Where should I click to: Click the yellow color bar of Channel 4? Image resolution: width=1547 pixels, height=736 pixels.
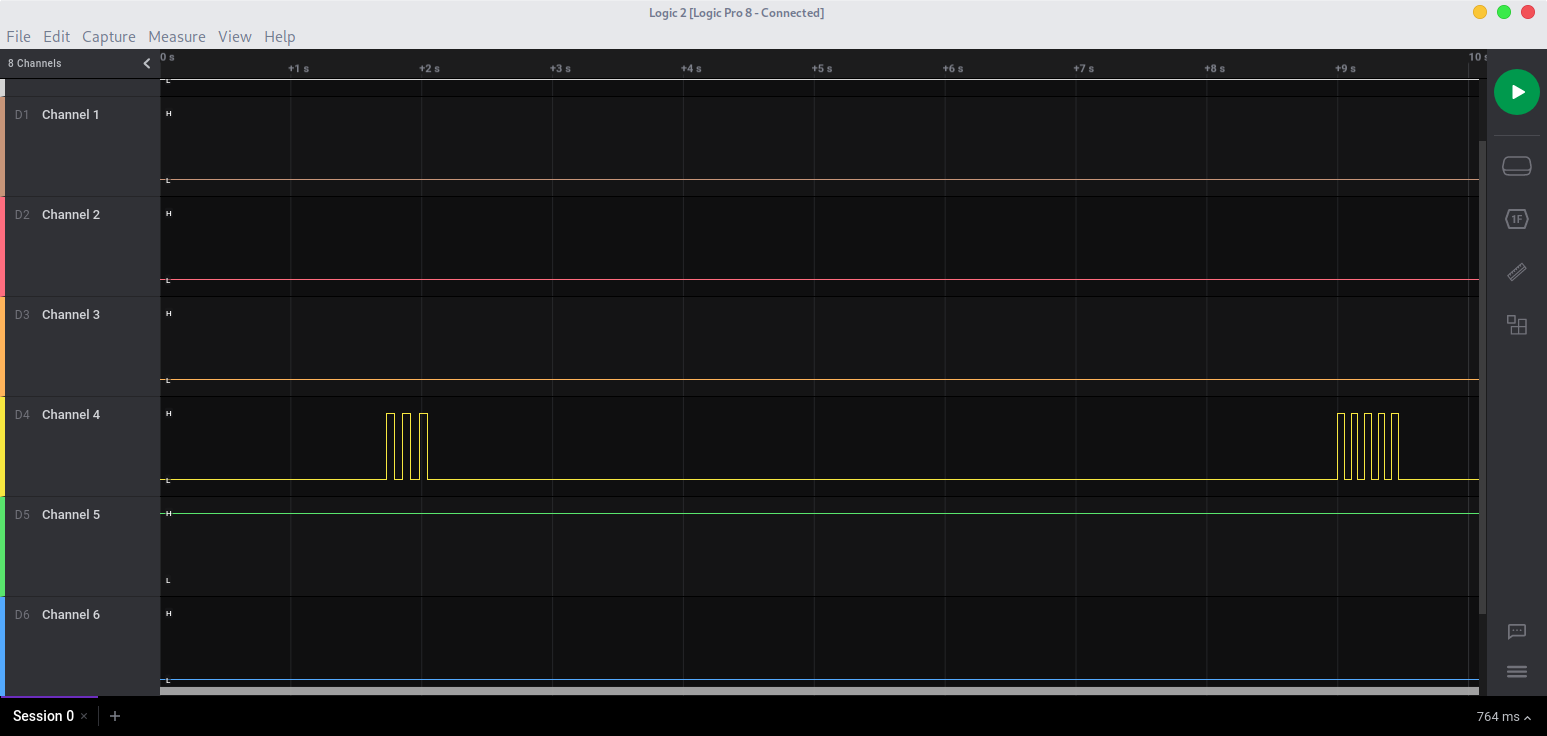3,446
